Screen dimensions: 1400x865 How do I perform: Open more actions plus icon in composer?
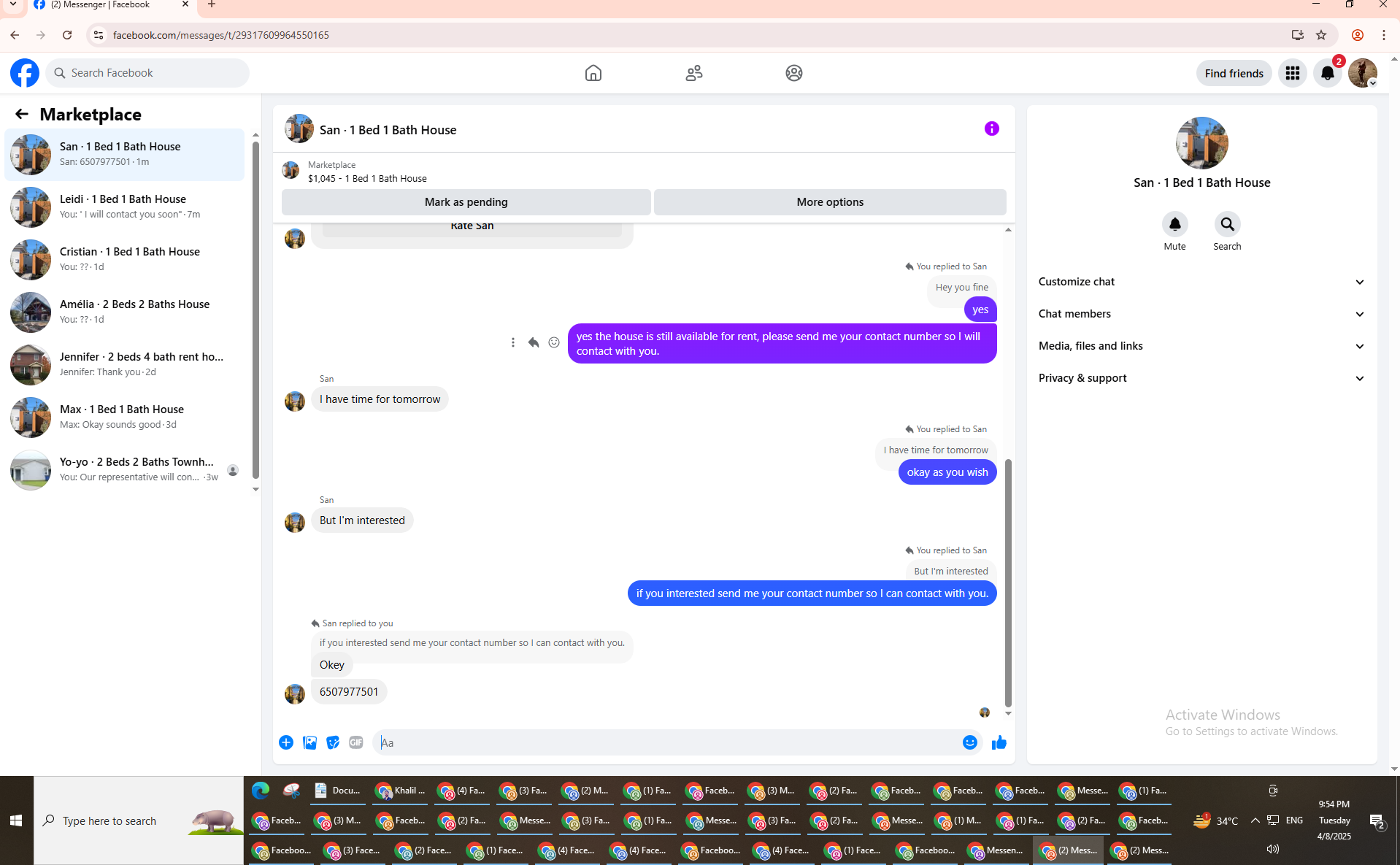coord(286,742)
